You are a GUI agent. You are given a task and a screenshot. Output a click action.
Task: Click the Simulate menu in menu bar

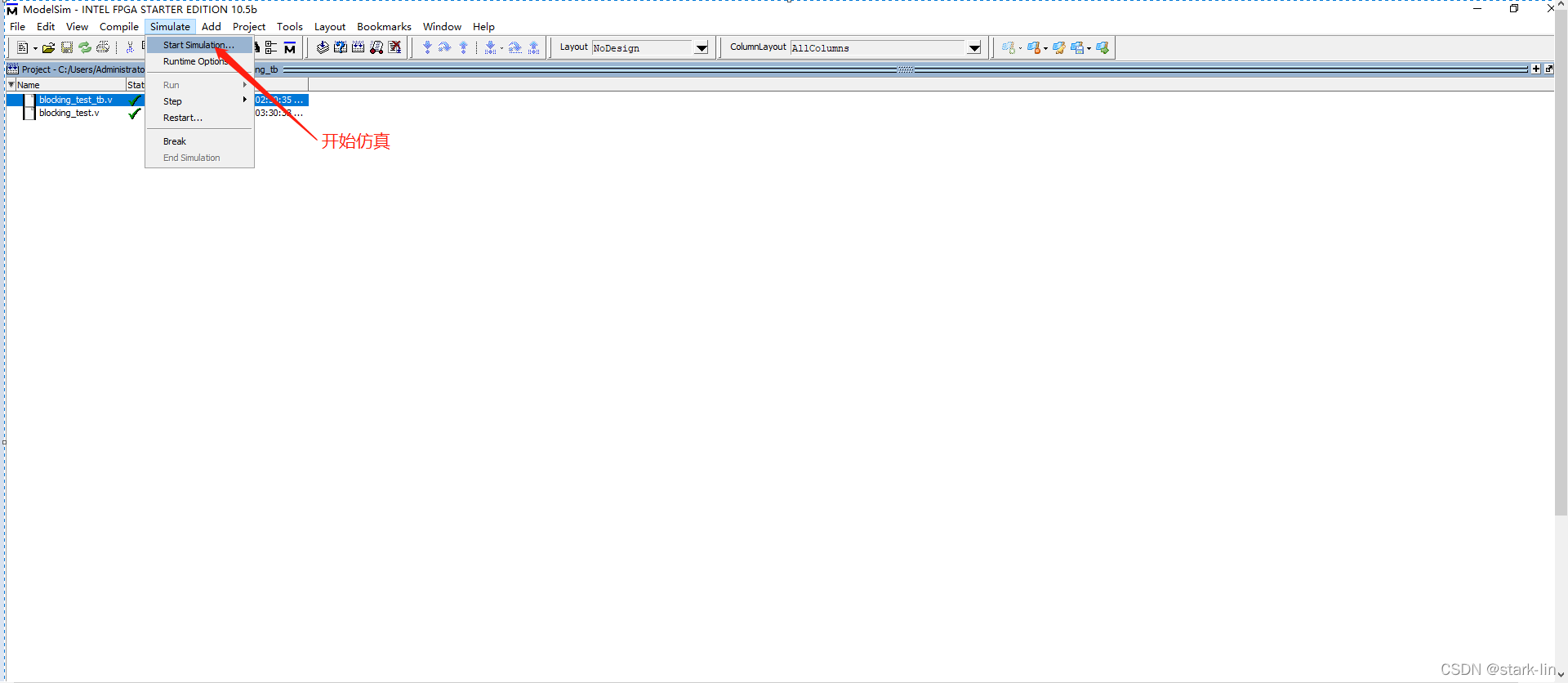click(170, 27)
